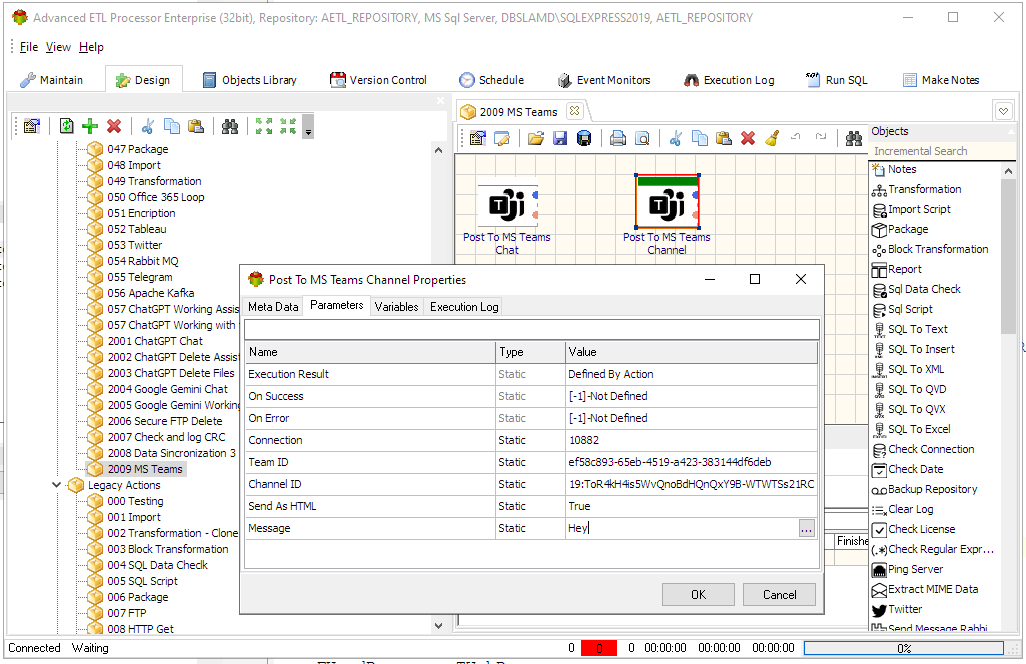The image size is (1026, 664).
Task: Click the ellipsis button next to the Message value
Action: point(806,528)
